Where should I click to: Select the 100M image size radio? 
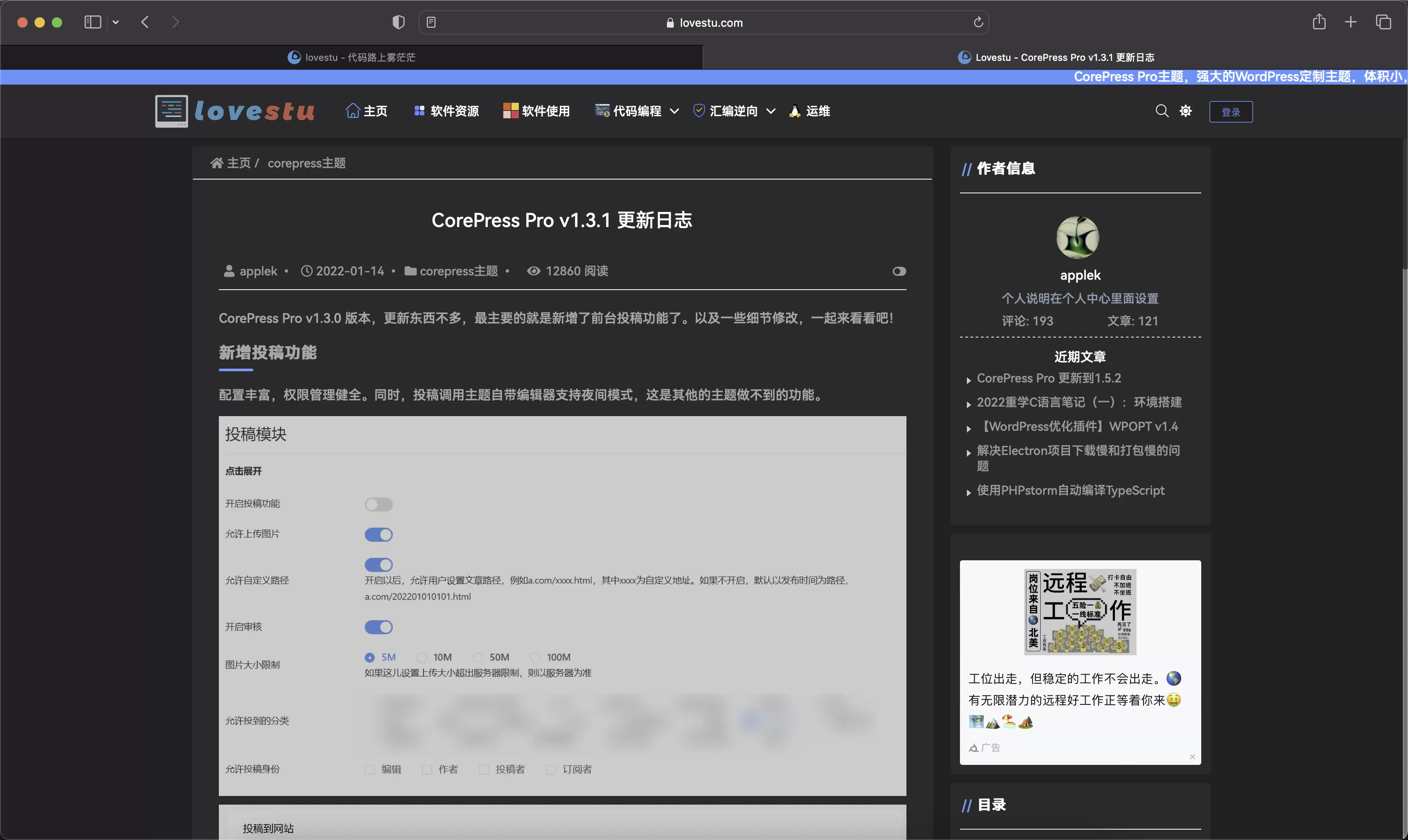click(535, 657)
